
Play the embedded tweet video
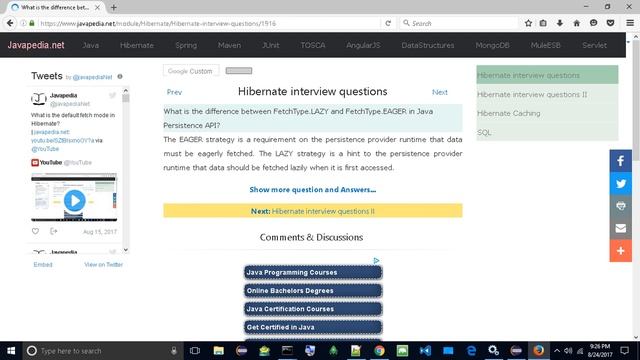click(x=74, y=200)
